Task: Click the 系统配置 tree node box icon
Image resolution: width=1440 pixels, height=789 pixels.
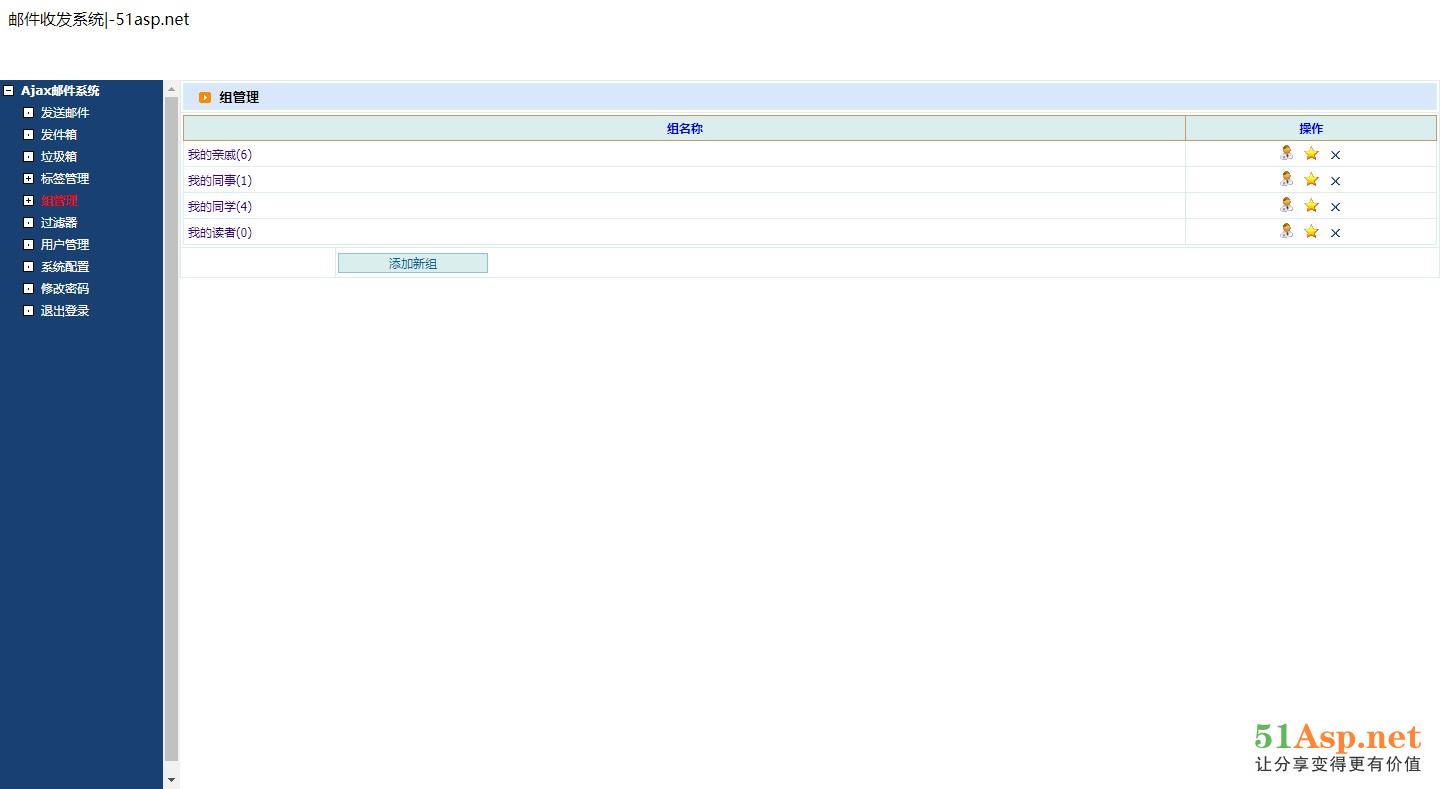Action: [29, 267]
